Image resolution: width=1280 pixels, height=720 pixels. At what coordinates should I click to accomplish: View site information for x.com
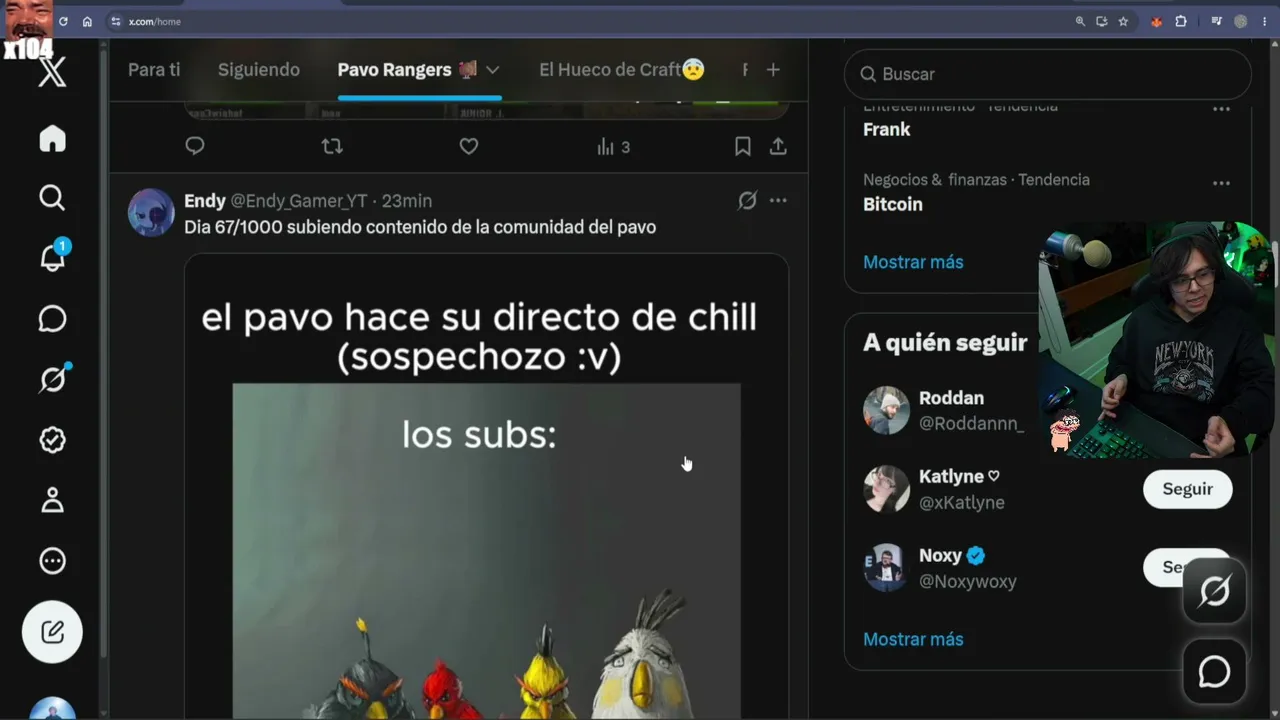click(116, 21)
